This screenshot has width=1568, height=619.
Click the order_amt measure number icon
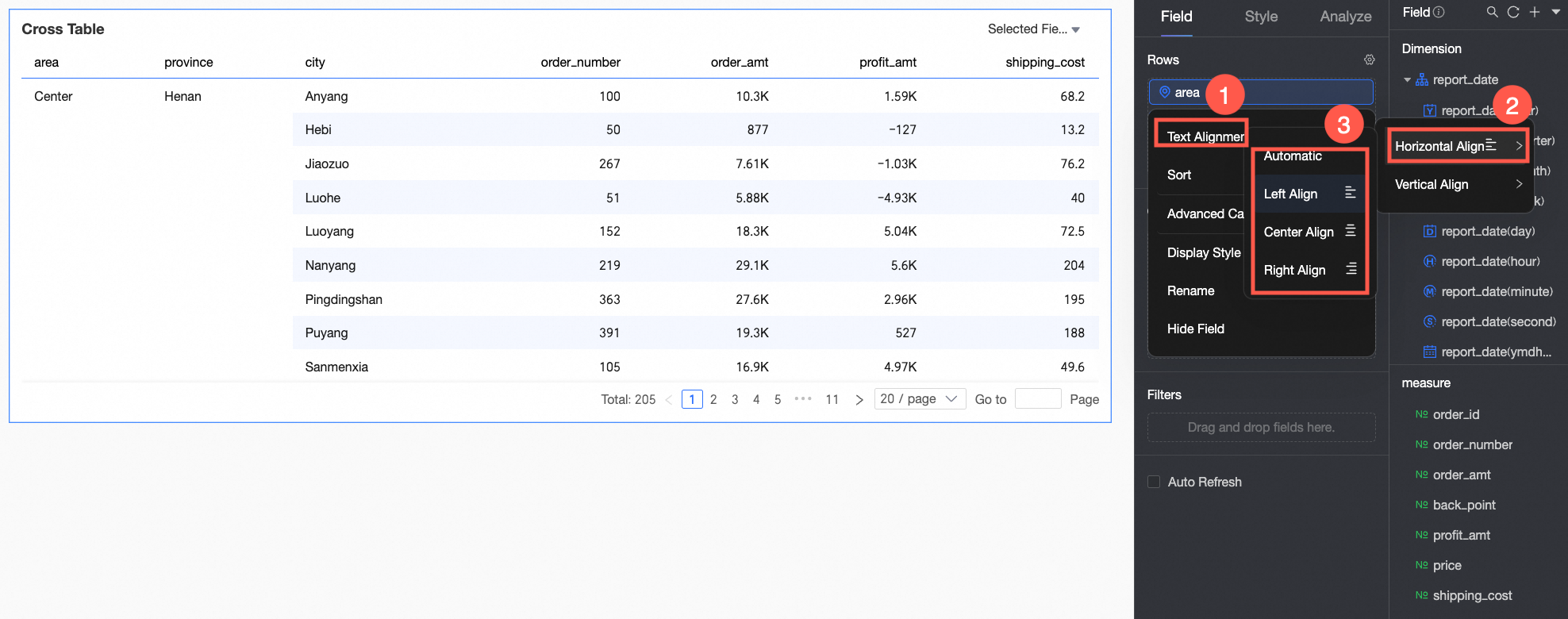(x=1421, y=475)
